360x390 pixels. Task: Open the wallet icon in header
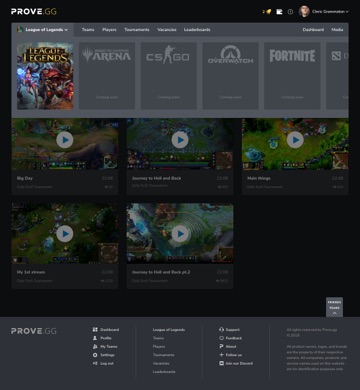point(279,12)
